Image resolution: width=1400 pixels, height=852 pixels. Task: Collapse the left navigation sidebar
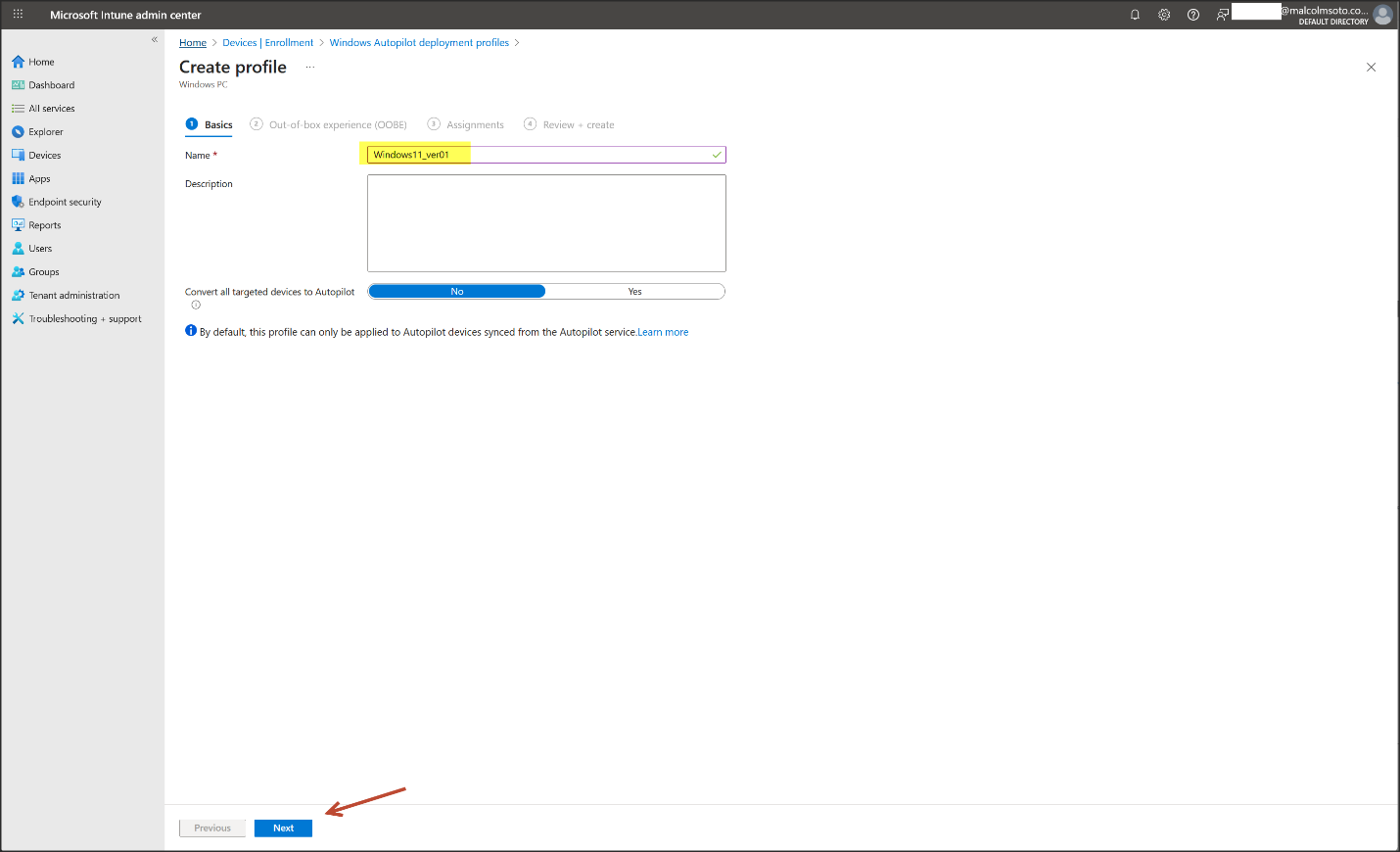coord(155,39)
